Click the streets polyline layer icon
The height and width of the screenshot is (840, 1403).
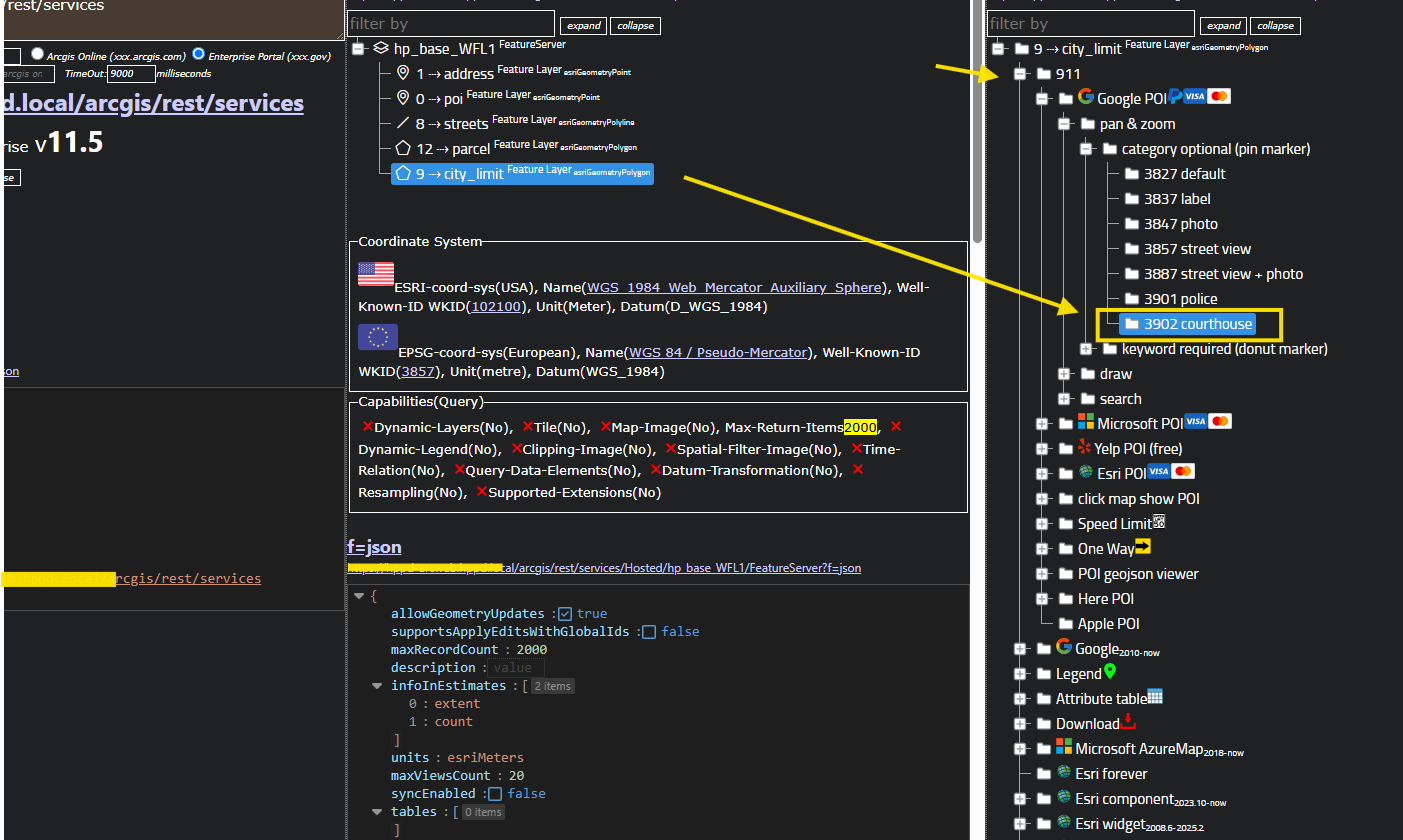point(403,123)
